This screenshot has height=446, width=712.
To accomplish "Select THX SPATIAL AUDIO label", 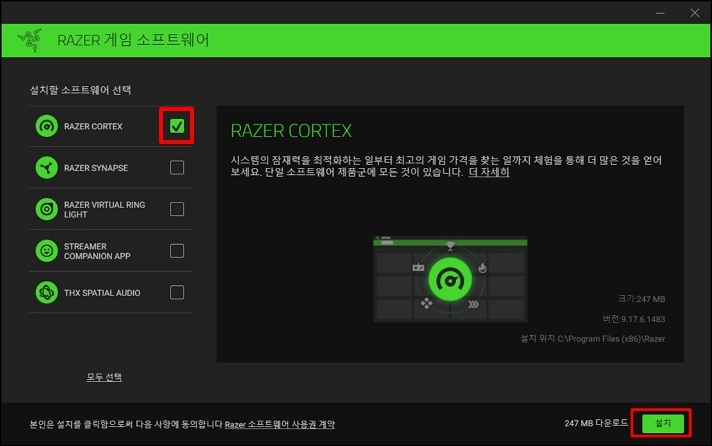I will [x=102, y=293].
